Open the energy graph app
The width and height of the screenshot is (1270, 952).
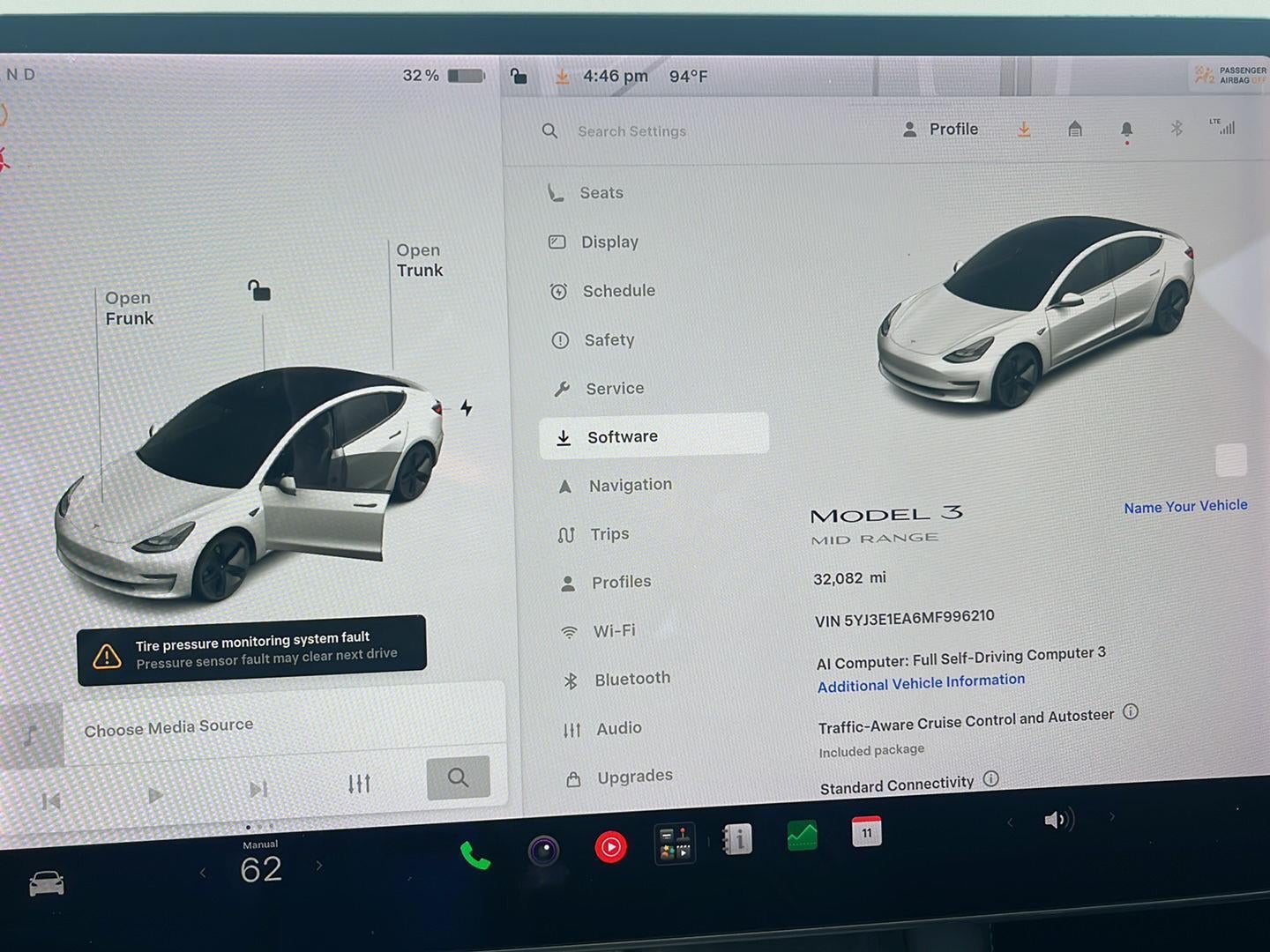(802, 835)
